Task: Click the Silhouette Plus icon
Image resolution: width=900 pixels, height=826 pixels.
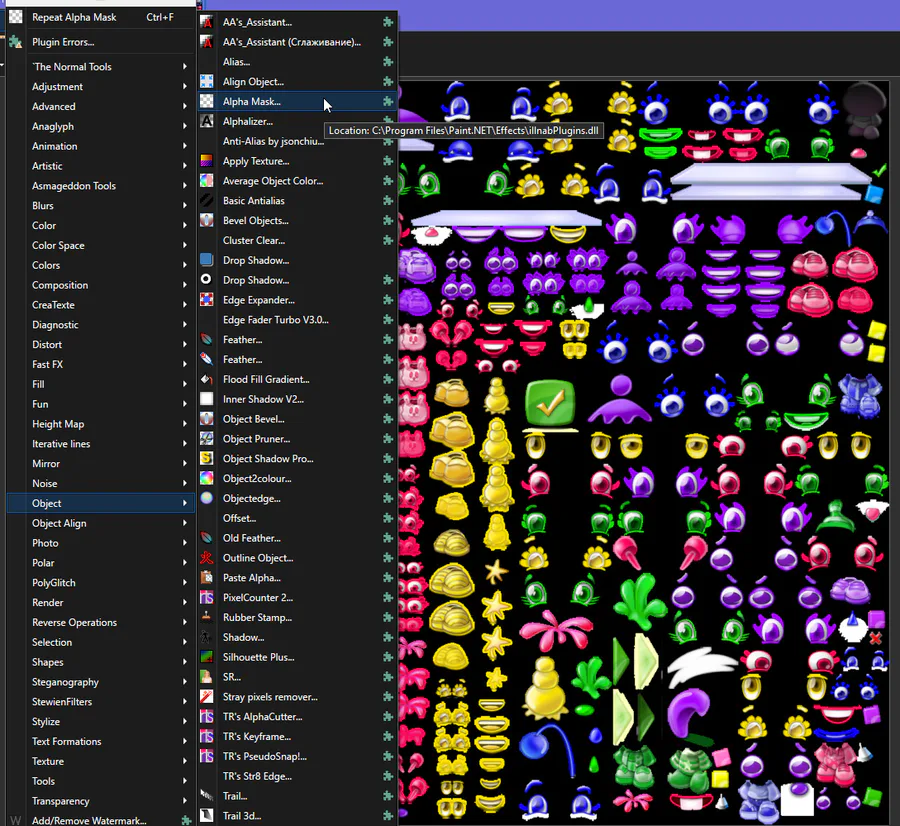Action: tap(207, 657)
